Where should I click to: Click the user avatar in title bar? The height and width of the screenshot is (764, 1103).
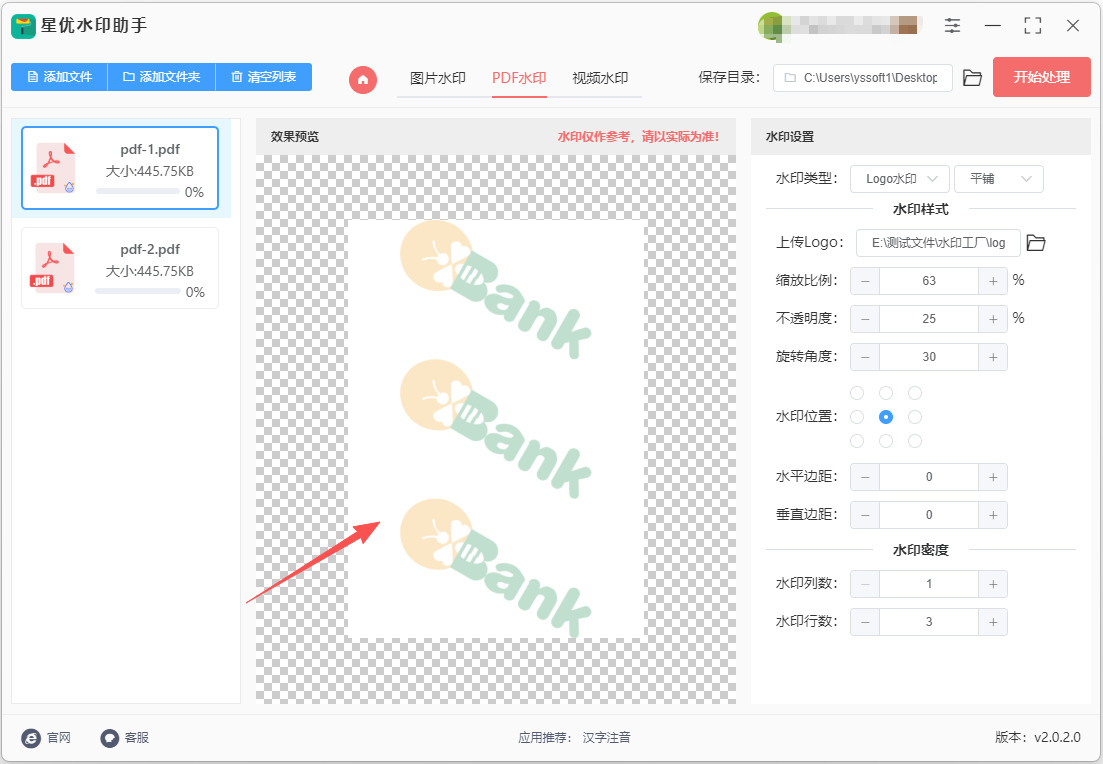[770, 26]
